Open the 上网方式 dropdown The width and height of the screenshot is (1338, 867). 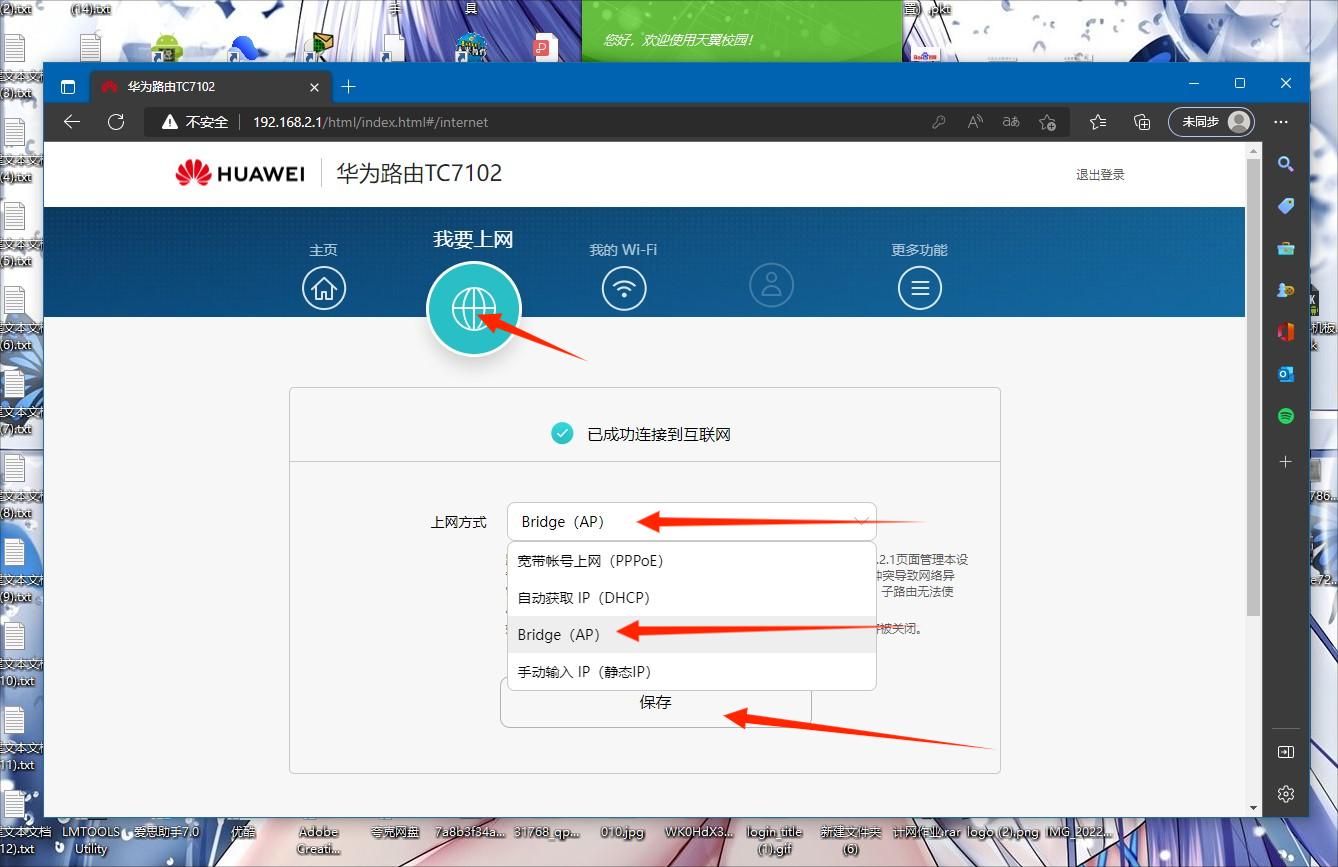pos(691,521)
